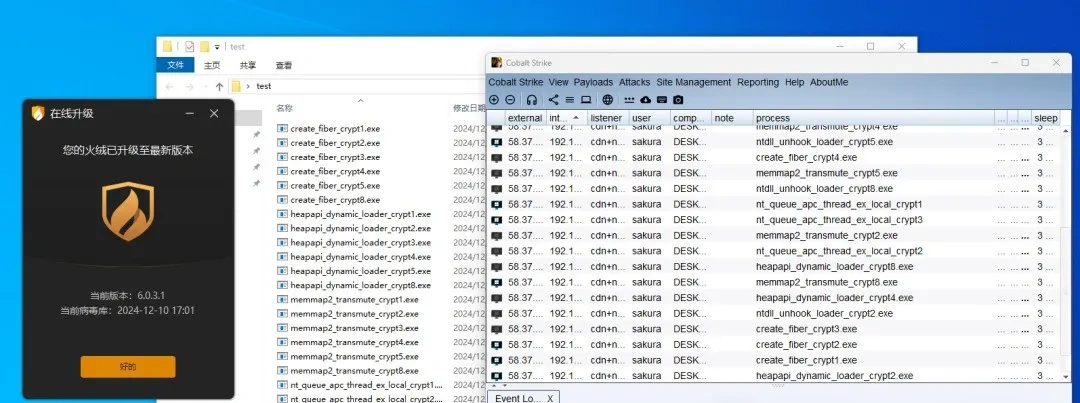Click file icon of create_fiber_crypt1.exe in Explorer
1080x403 pixels.
(282, 129)
